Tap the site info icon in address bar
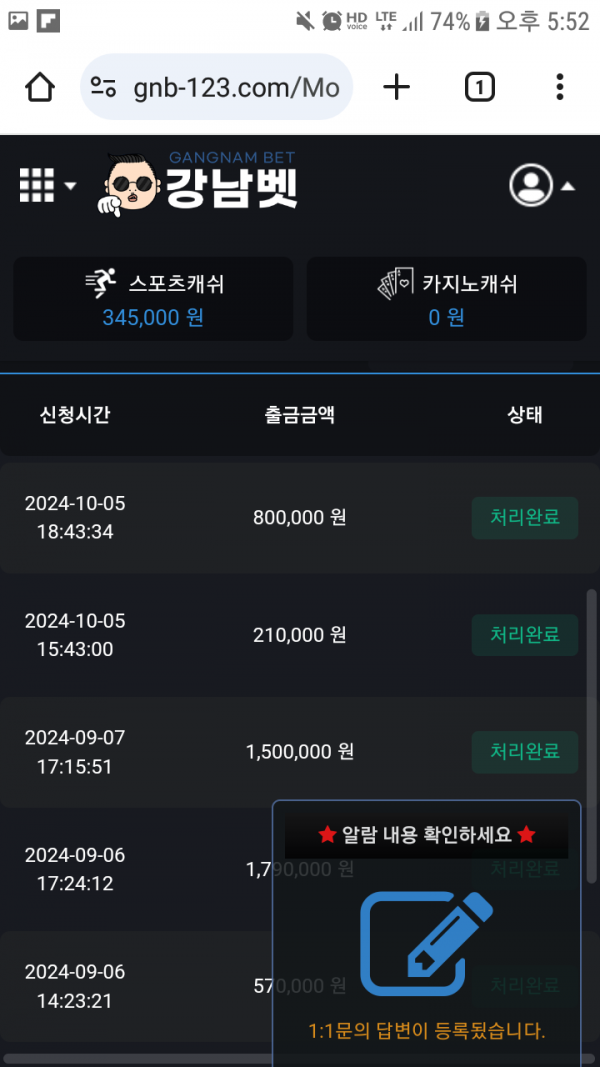The width and height of the screenshot is (600, 1067). [104, 88]
